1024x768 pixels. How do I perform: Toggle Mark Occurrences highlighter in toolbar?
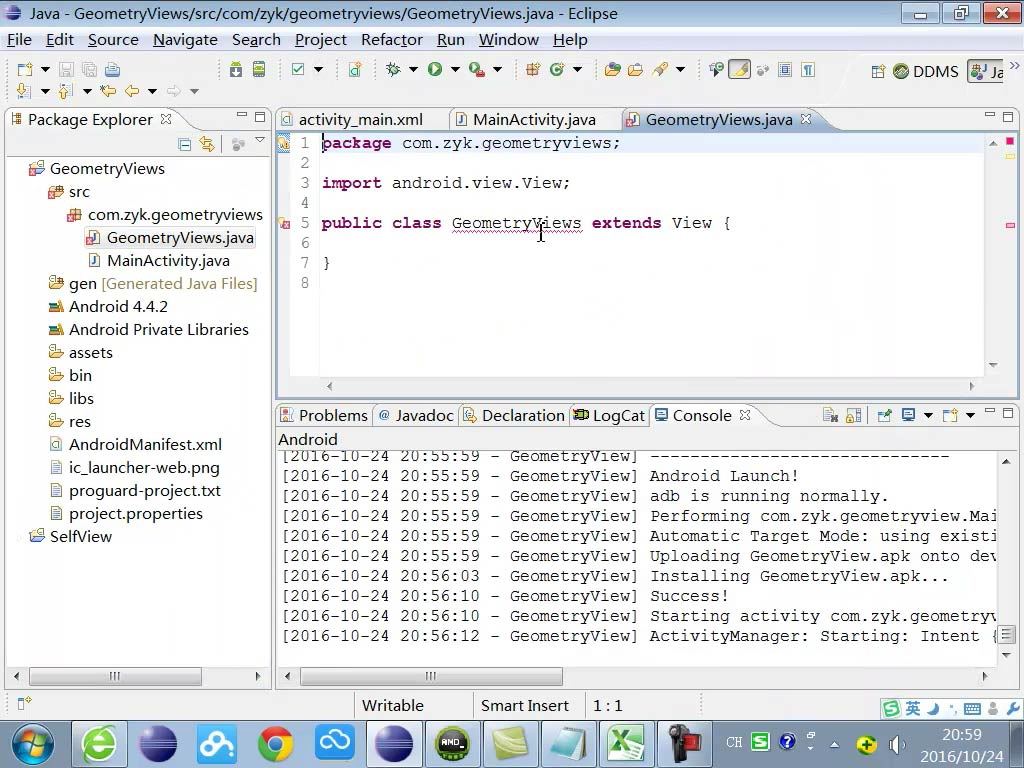pyautogui.click(x=739, y=69)
